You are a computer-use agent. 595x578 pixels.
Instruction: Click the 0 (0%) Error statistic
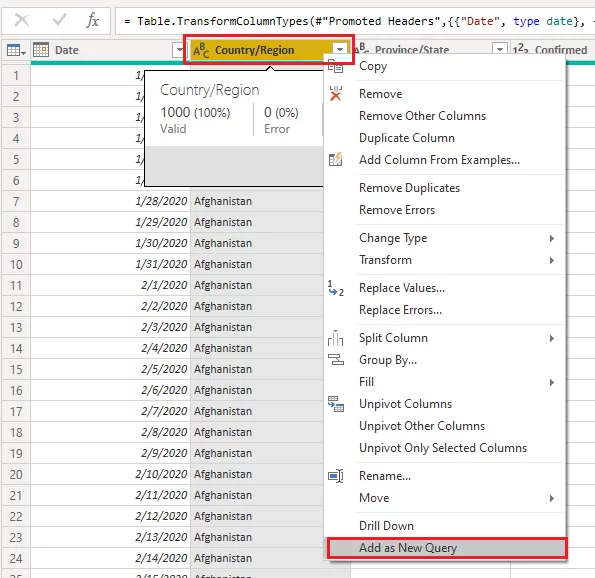(x=281, y=120)
